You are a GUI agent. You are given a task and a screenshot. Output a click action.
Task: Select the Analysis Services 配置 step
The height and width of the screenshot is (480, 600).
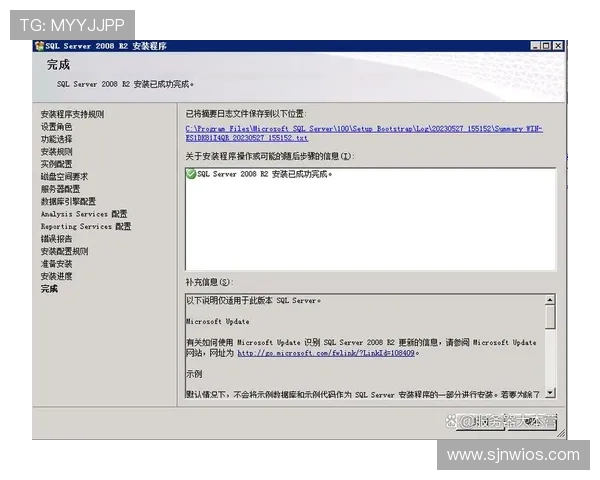click(x=84, y=214)
